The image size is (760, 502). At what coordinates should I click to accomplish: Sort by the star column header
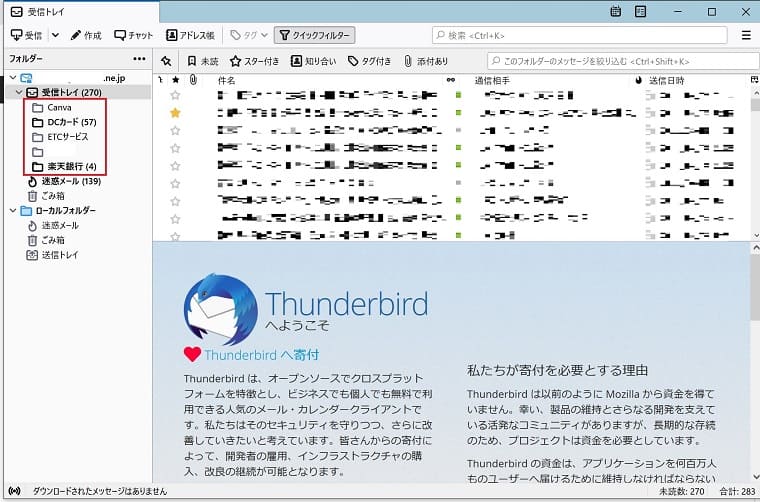[x=175, y=80]
